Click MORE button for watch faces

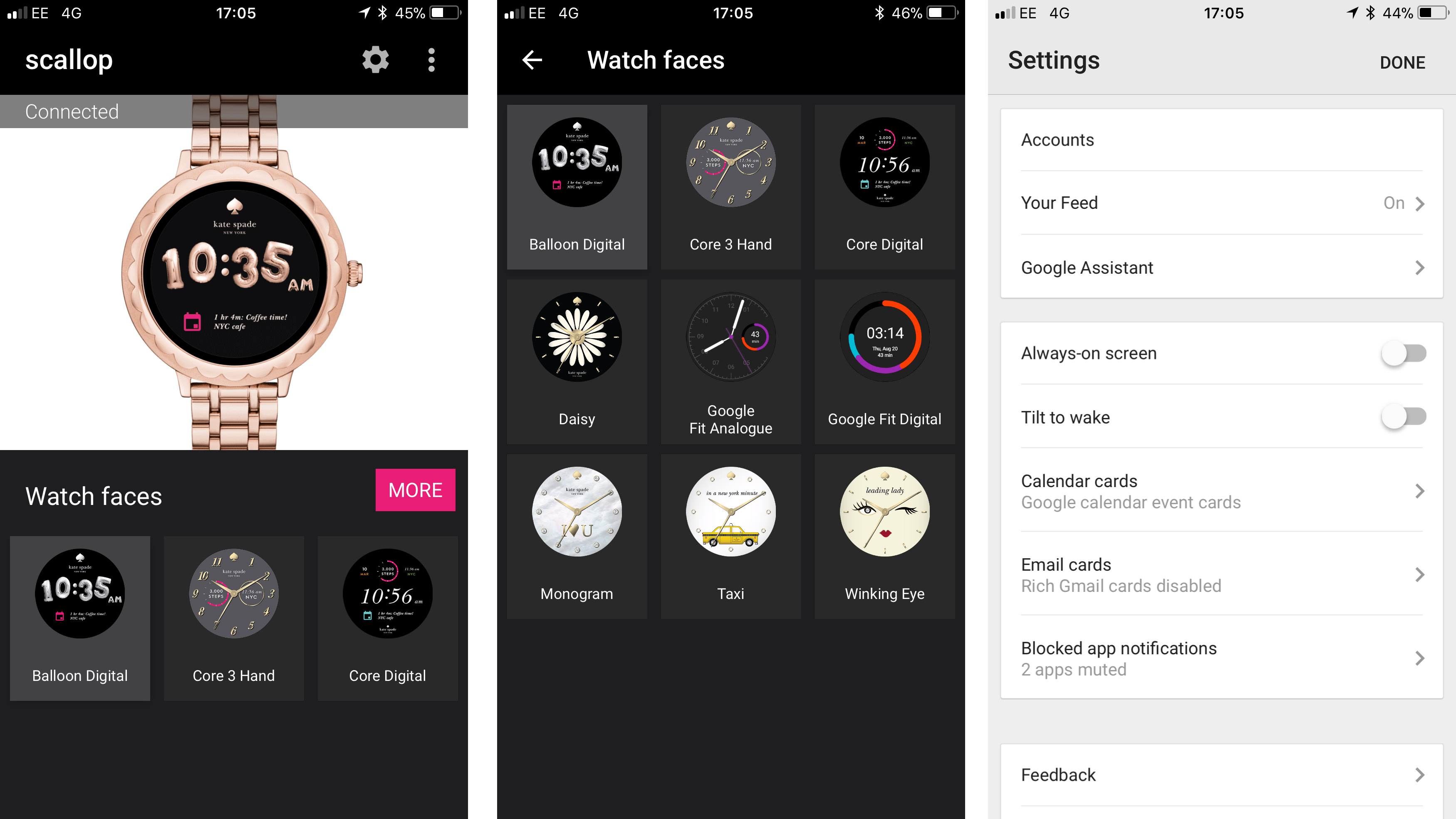pos(415,489)
